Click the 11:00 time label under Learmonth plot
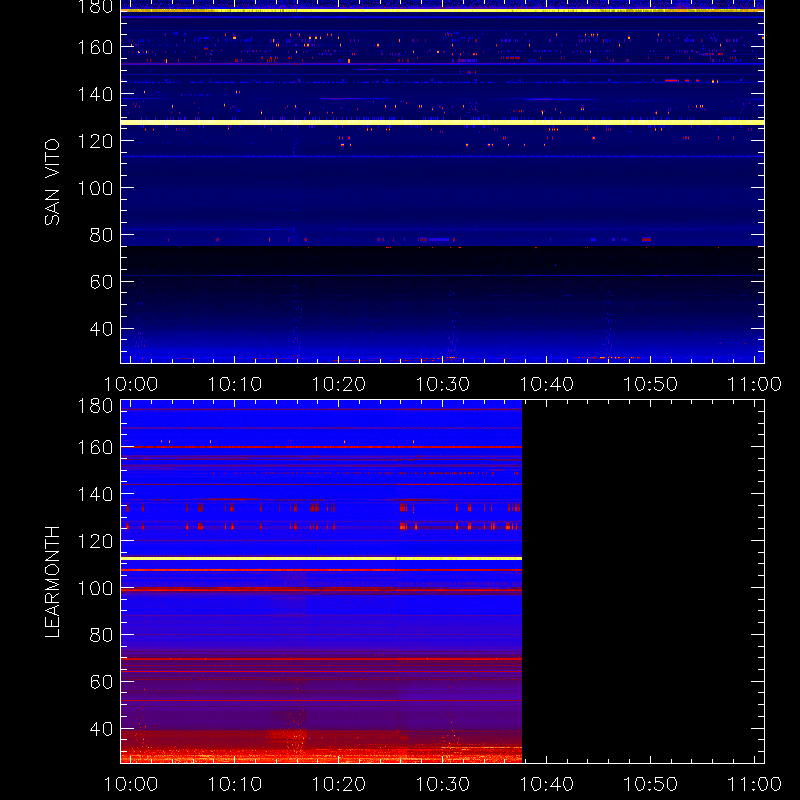Viewport: 800px width, 800px height. point(755,784)
